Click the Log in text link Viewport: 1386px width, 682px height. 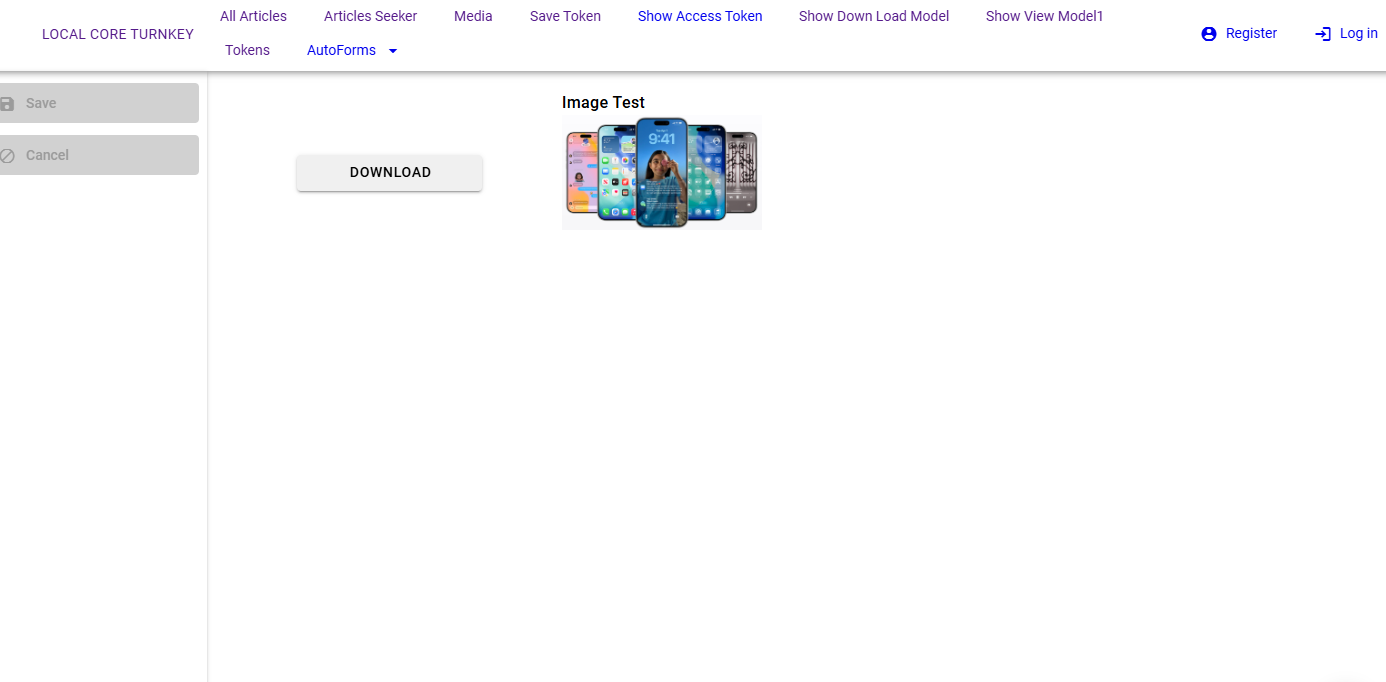(x=1358, y=33)
